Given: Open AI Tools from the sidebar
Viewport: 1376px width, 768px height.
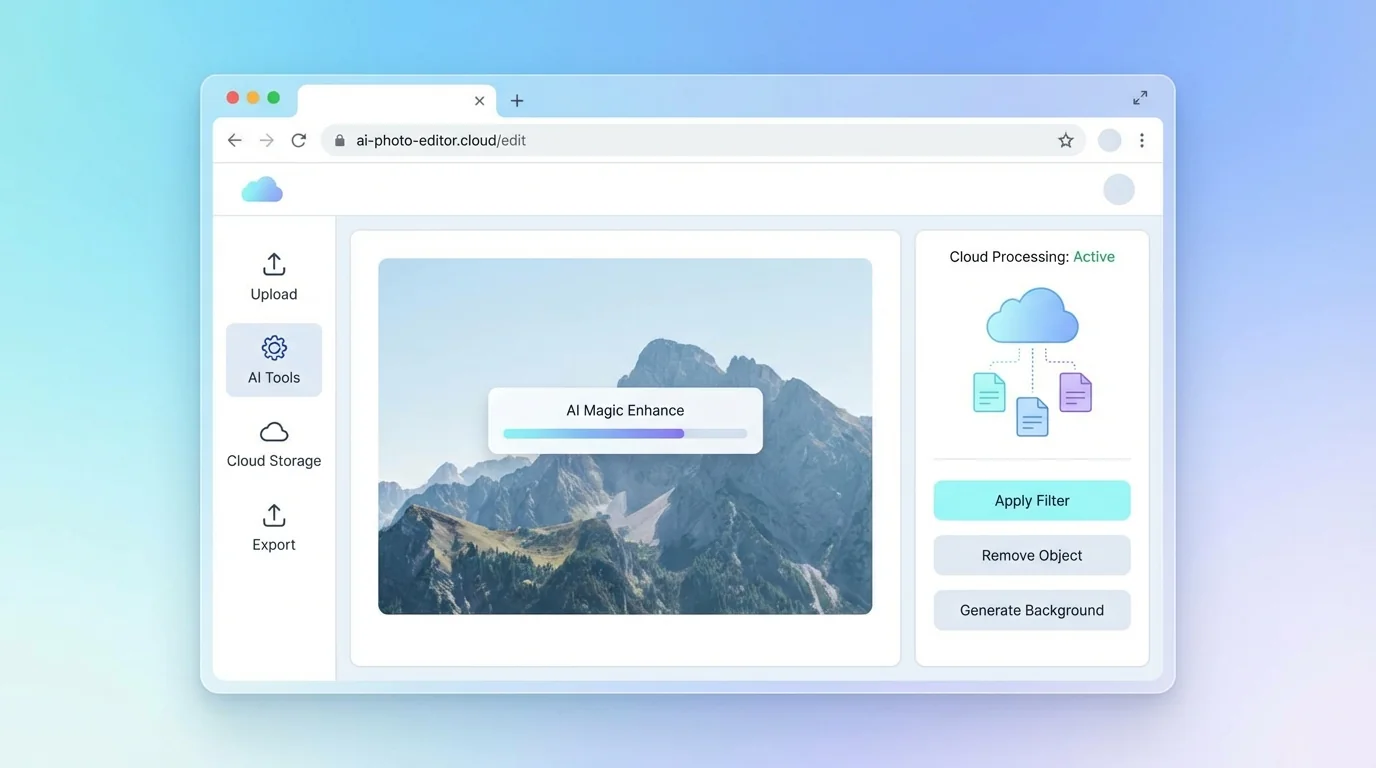Looking at the screenshot, I should [274, 360].
